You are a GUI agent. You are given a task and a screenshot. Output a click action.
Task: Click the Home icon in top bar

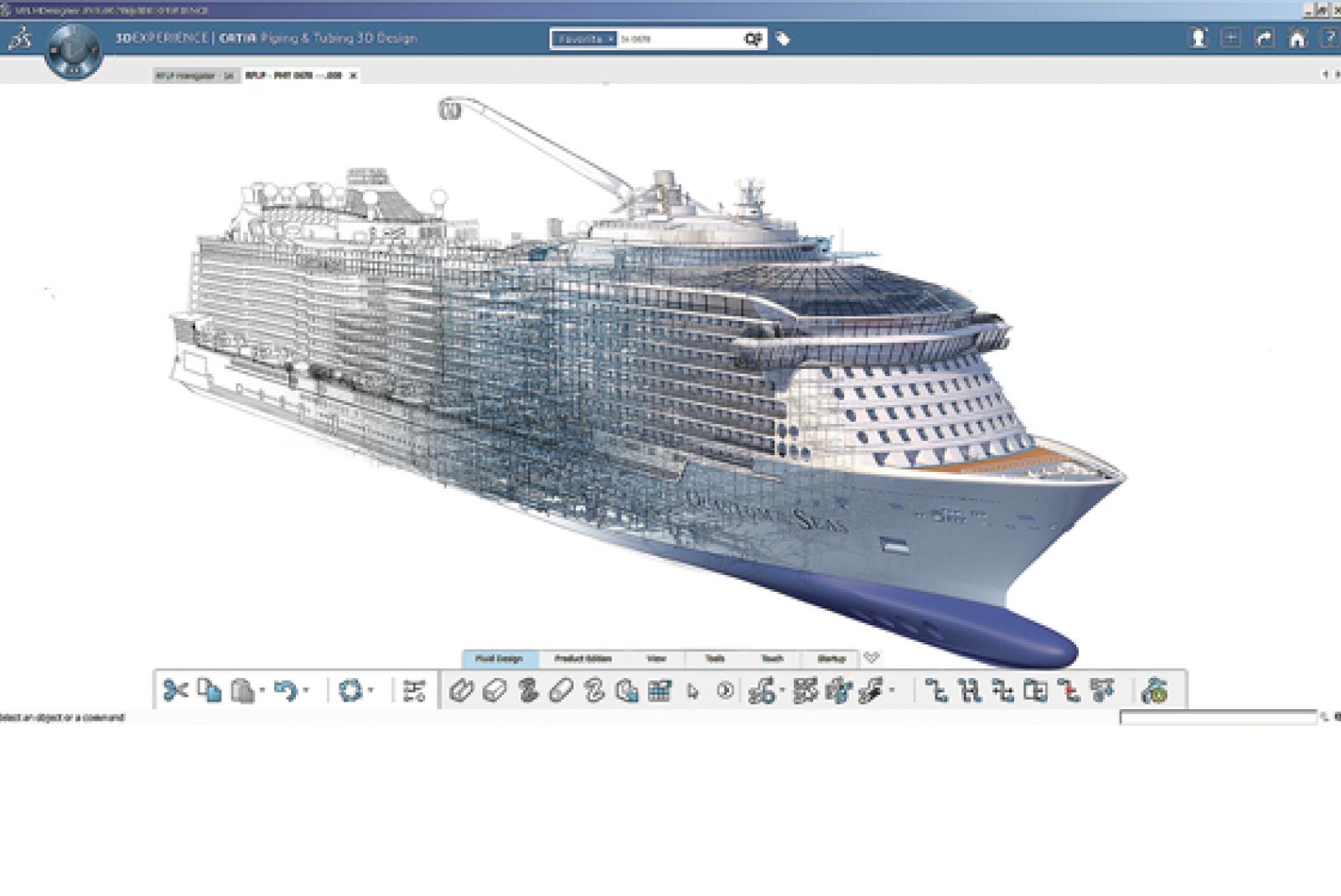[1297, 39]
